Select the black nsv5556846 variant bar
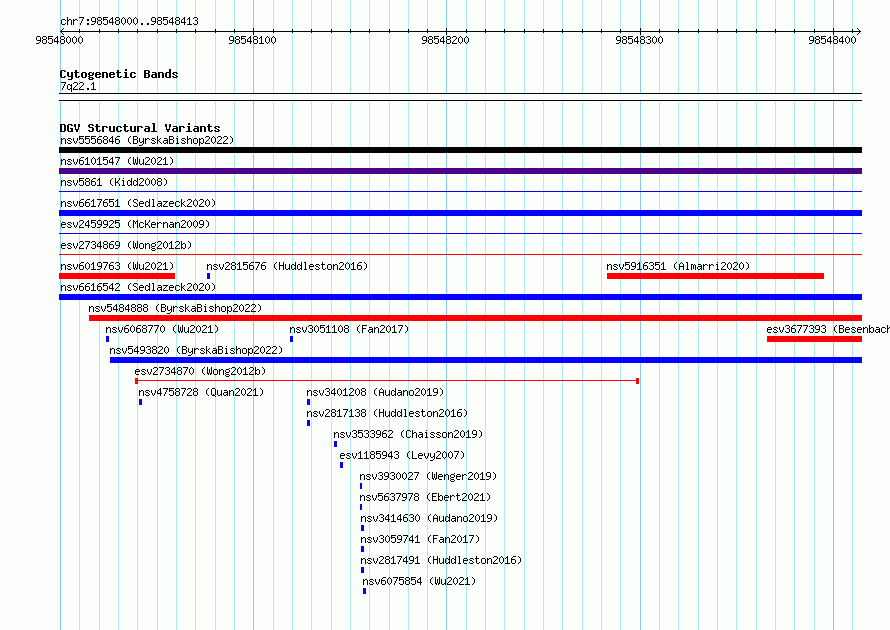This screenshot has height=630, width=890. [460, 150]
